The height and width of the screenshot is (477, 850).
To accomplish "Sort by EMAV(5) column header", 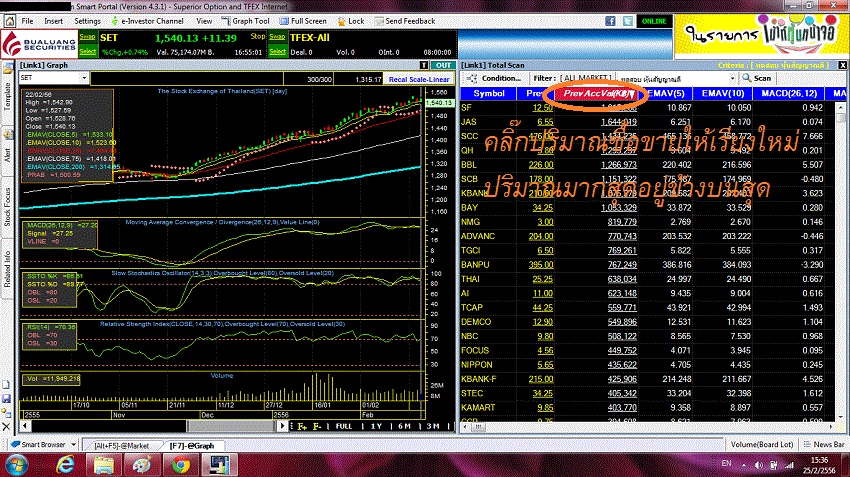I will coord(666,93).
